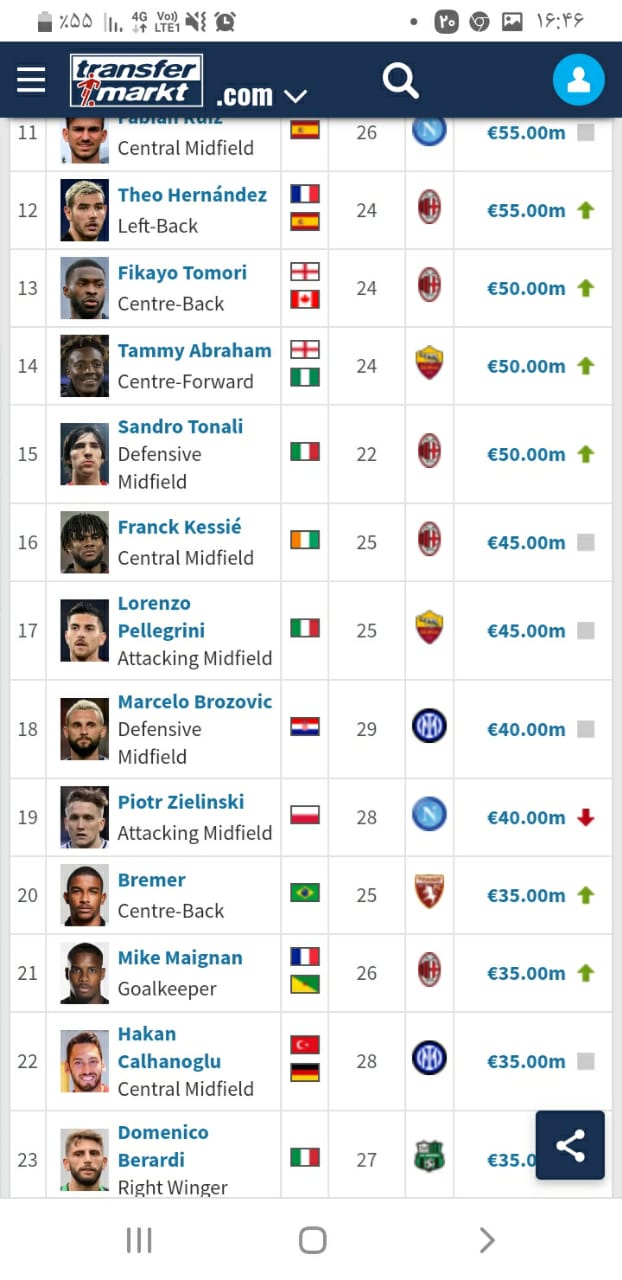622x1280 pixels.
Task: Open Theo Hernández player profile
Action: click(x=192, y=195)
